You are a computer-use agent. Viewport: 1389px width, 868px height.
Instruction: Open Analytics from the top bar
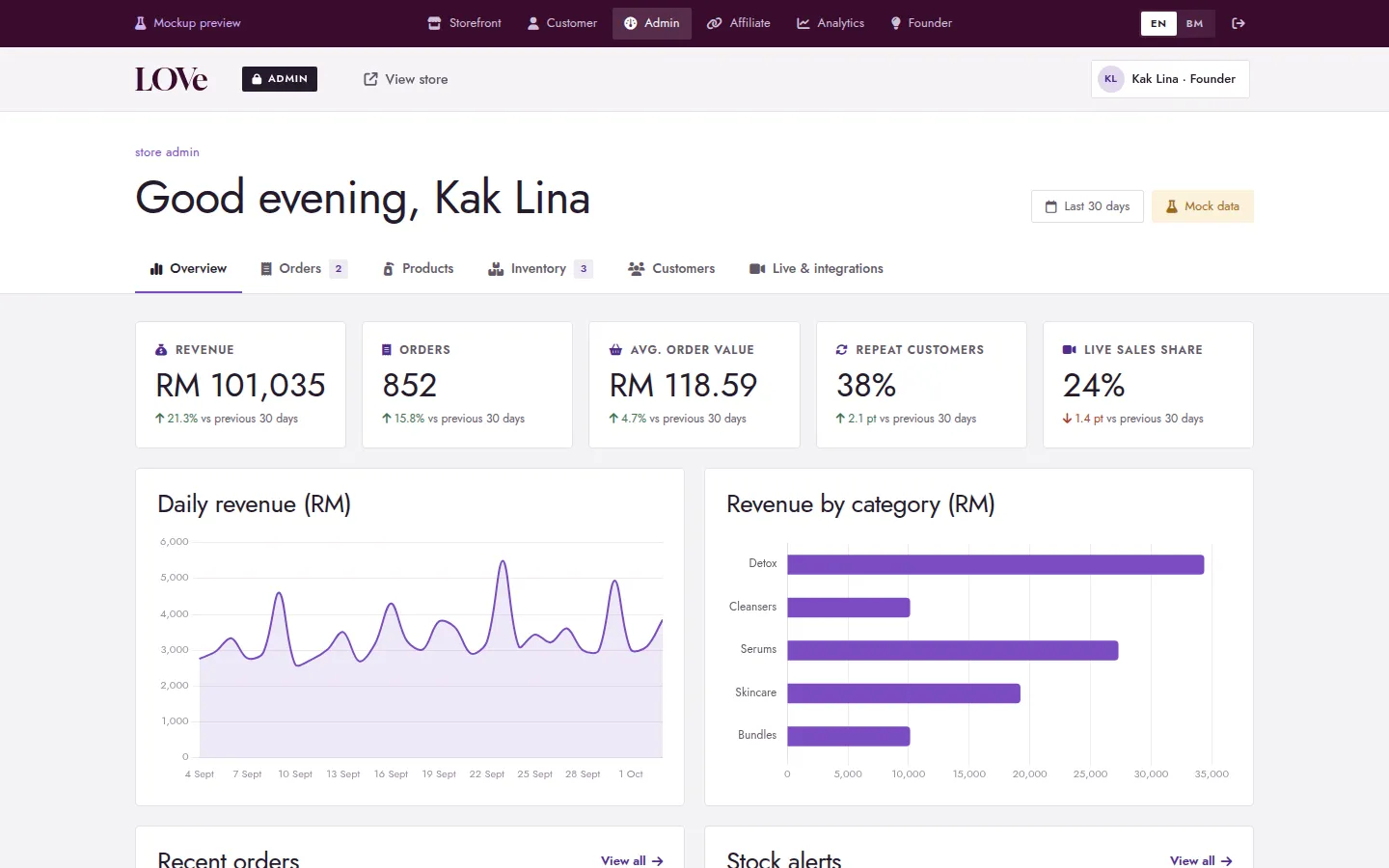[x=831, y=23]
